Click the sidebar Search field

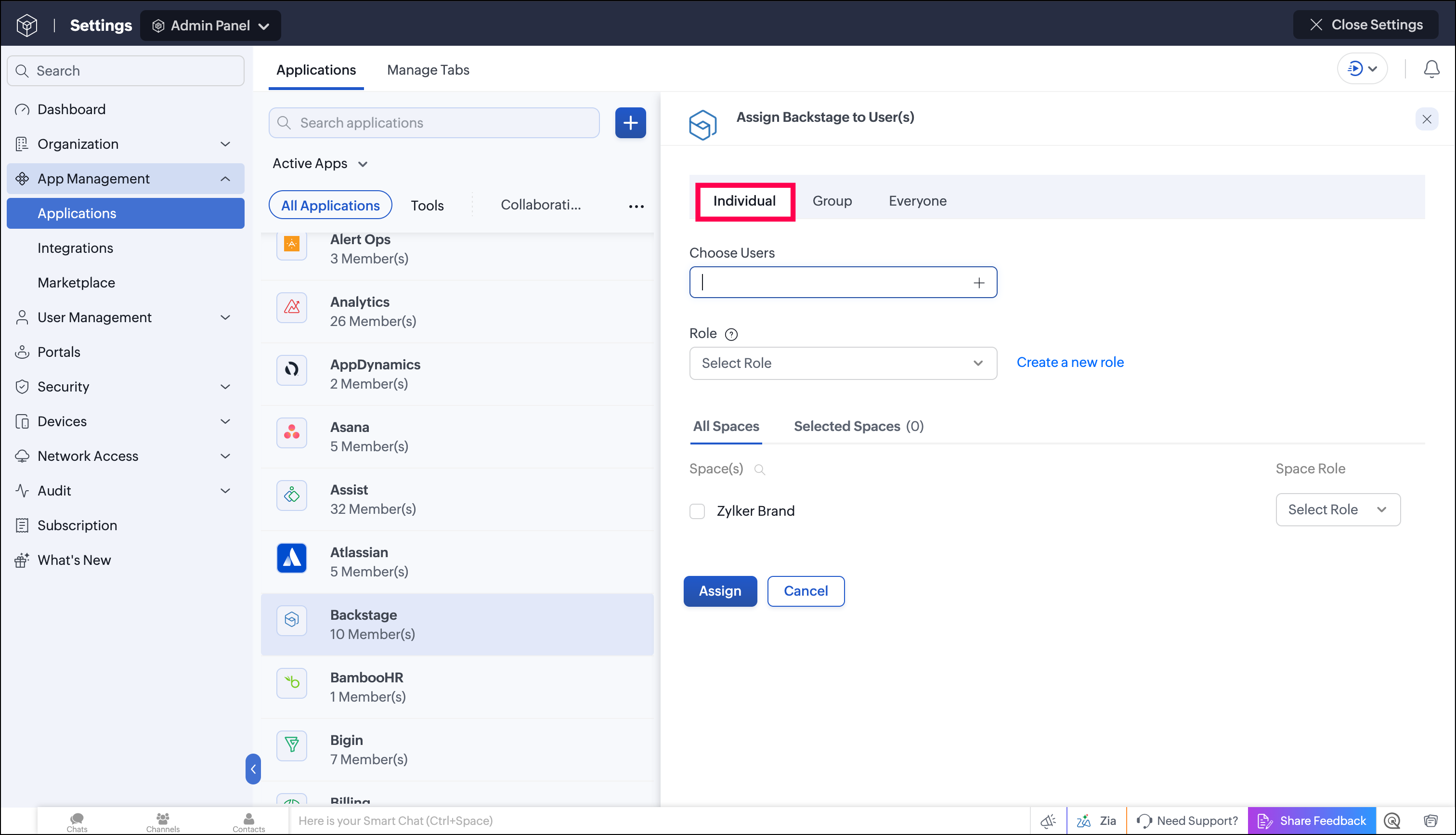pos(126,70)
